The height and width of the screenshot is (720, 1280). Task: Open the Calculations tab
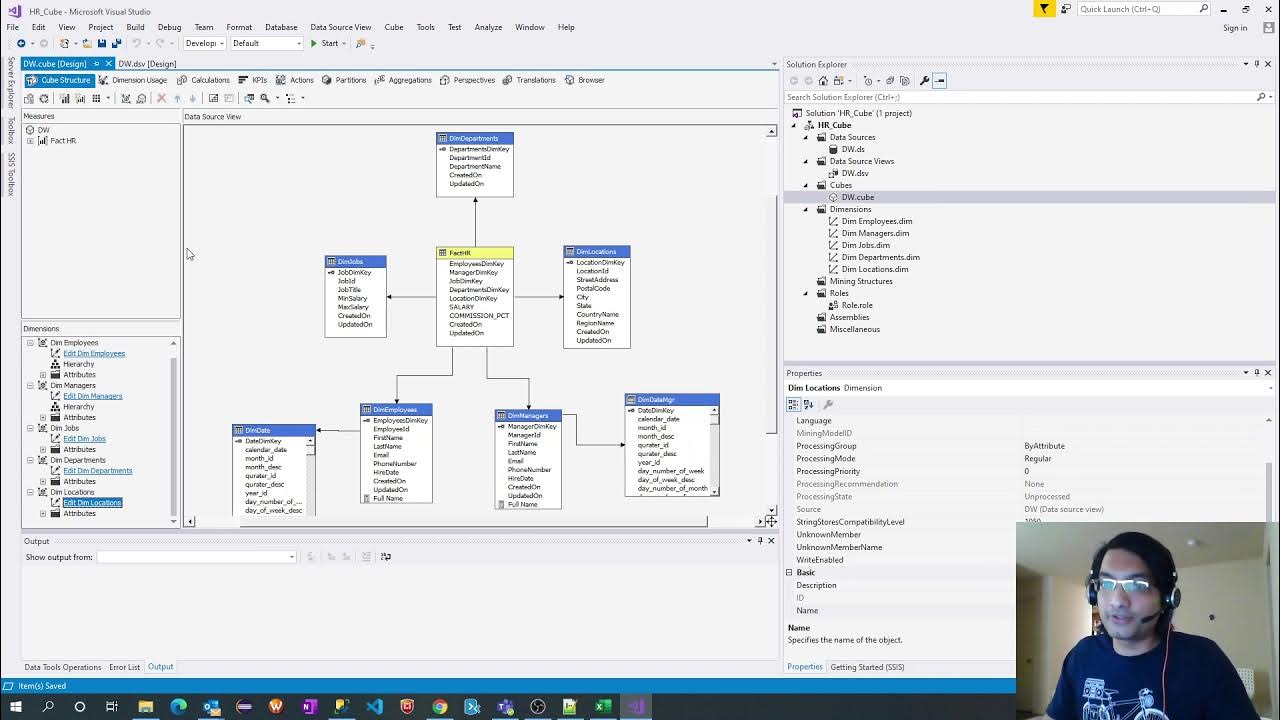(203, 80)
